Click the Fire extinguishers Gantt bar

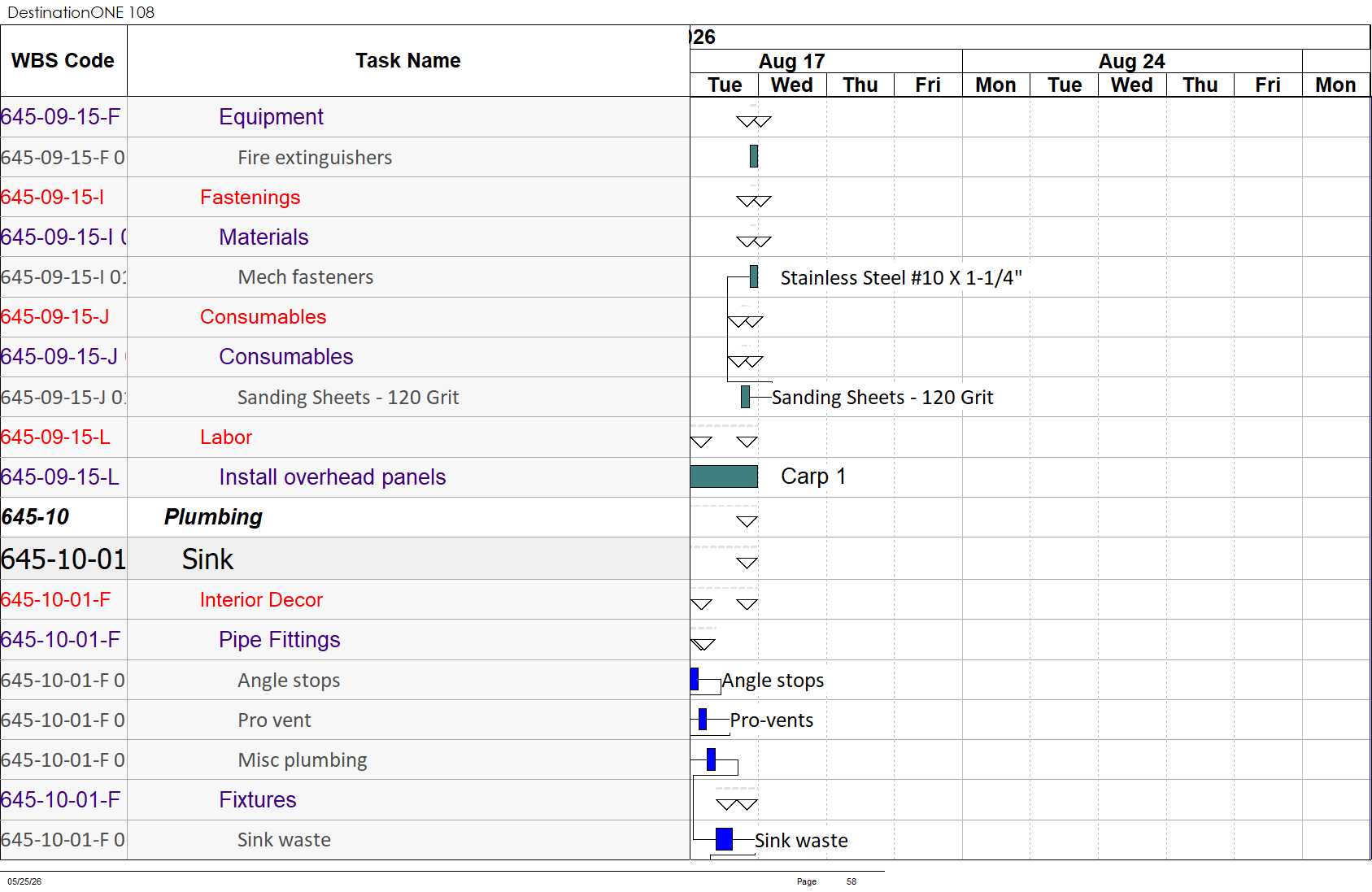754,156
